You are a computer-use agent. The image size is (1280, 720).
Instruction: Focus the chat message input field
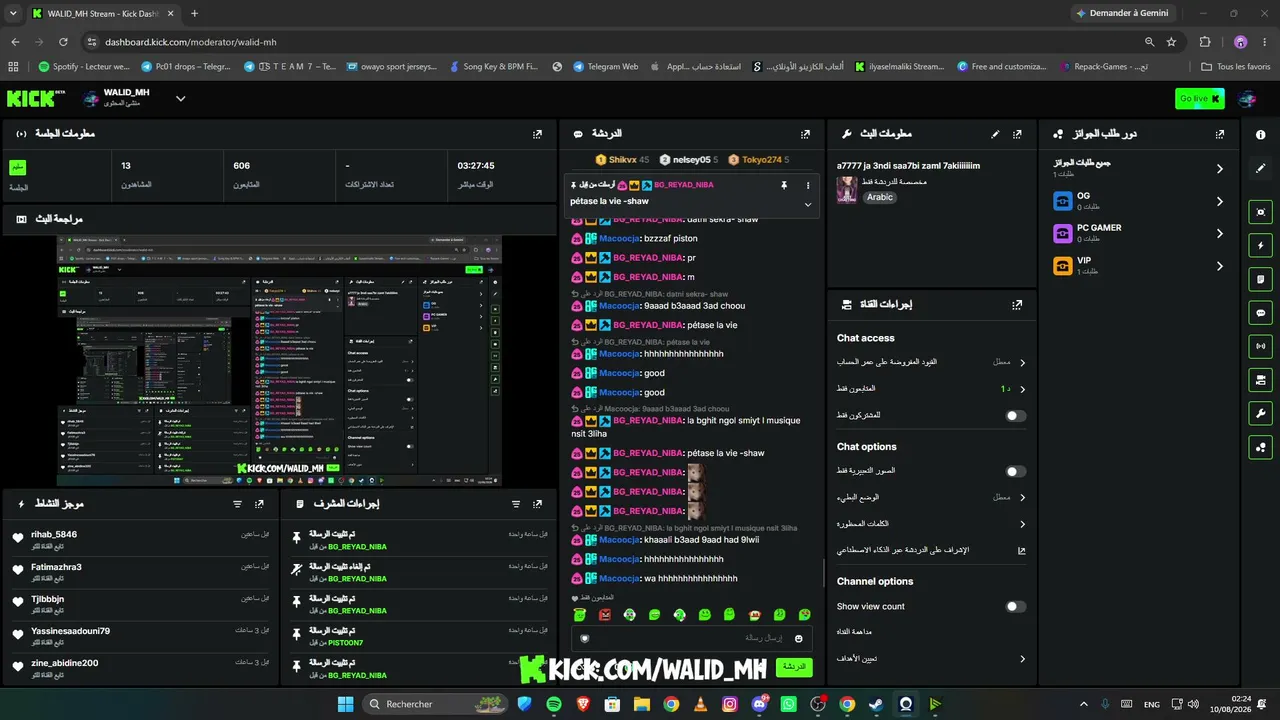coord(691,638)
